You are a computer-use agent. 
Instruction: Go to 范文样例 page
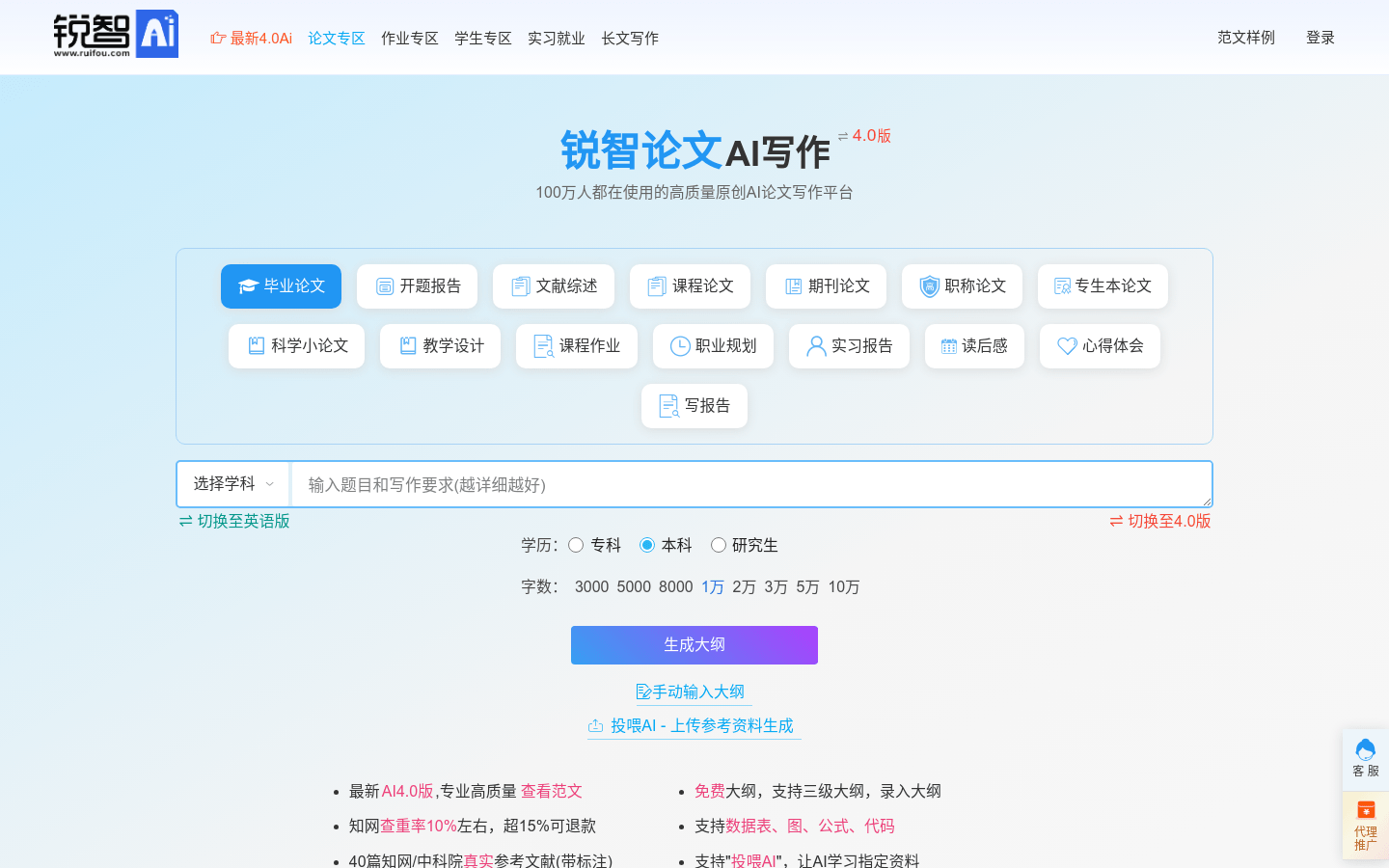(x=1246, y=38)
